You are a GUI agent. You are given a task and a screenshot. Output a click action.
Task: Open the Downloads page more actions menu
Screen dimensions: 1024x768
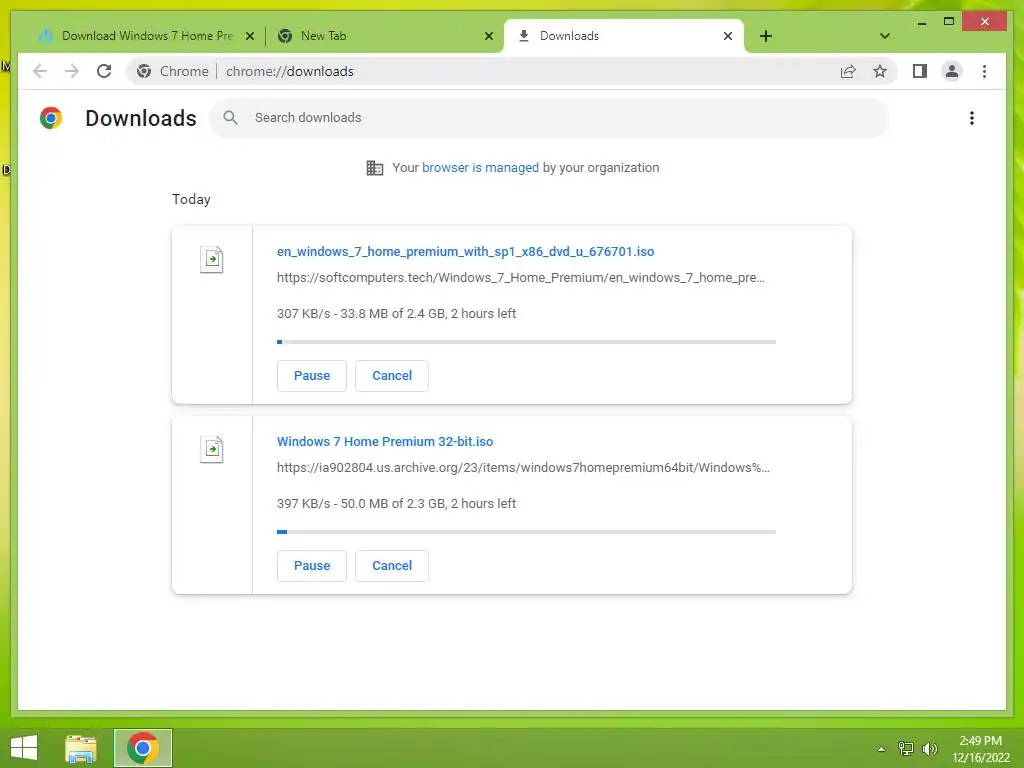click(972, 118)
